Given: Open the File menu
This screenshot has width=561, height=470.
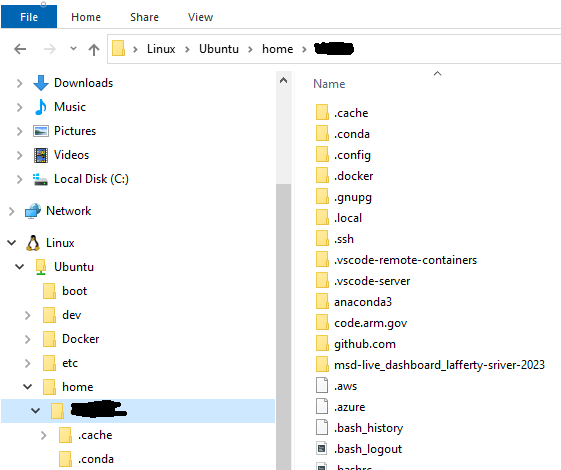Looking at the screenshot, I should pyautogui.click(x=29, y=17).
